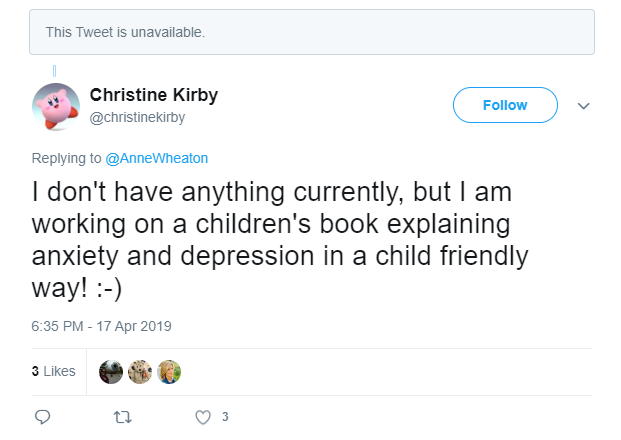This screenshot has width=621, height=440.
Task: Open the 6:35 PM - 17 Apr 2019 timestamp
Action: click(x=101, y=326)
